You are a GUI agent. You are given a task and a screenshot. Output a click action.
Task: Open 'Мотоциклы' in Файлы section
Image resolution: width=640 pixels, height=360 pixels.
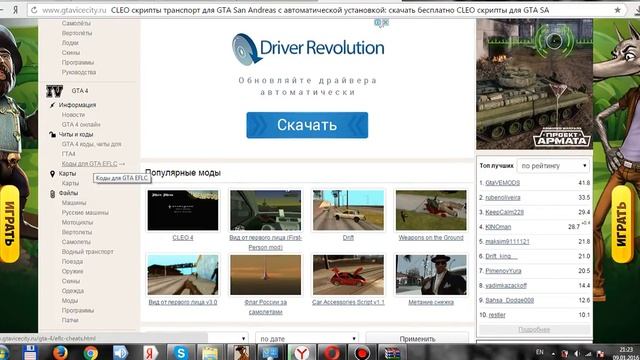coord(77,222)
